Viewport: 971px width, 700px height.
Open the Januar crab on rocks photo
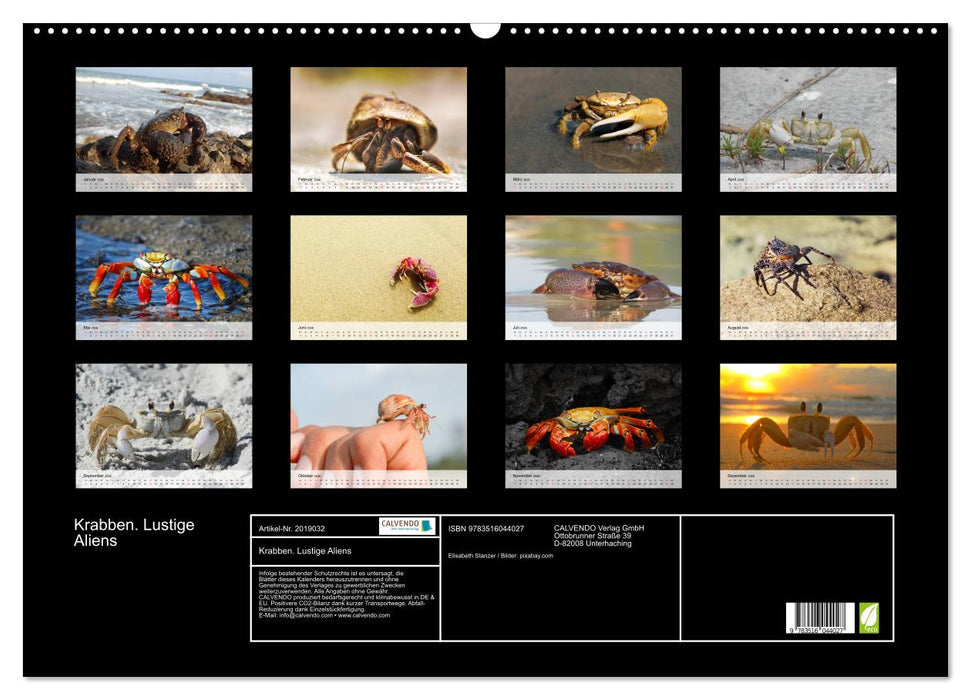point(164,121)
